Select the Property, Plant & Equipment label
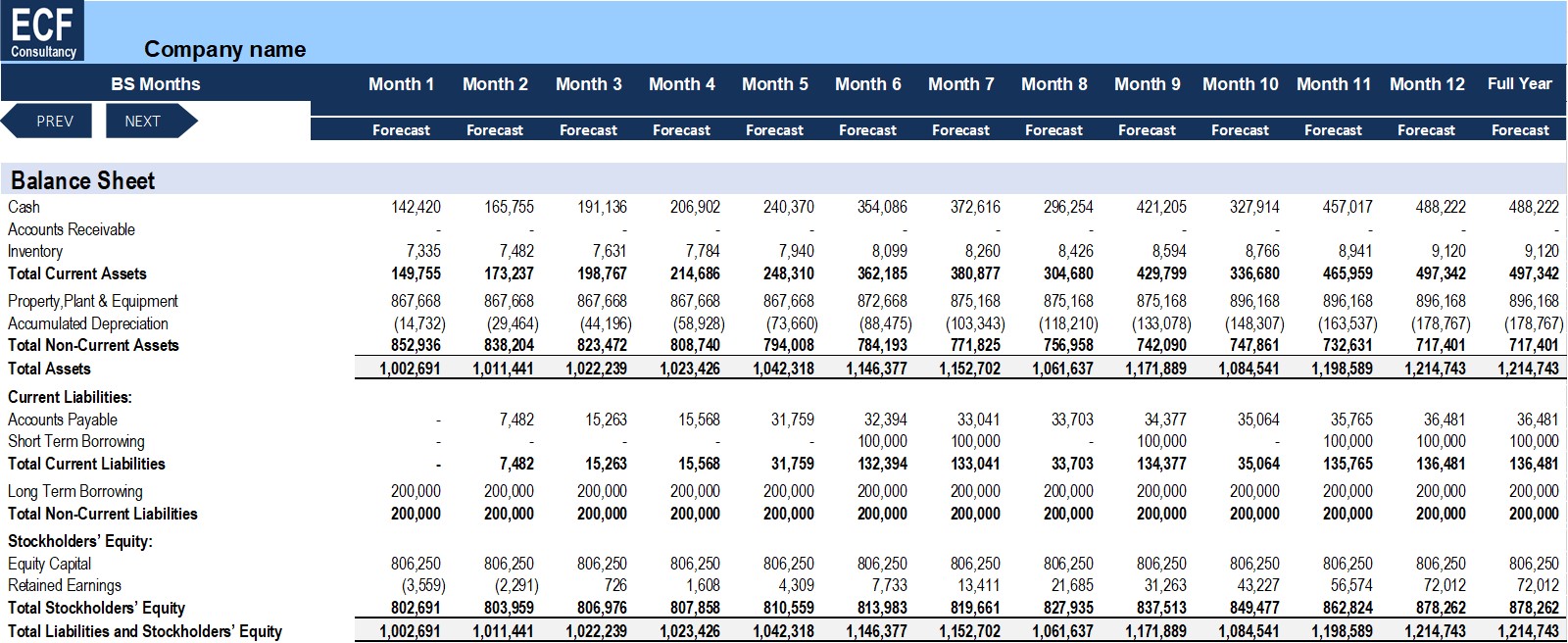 point(92,301)
